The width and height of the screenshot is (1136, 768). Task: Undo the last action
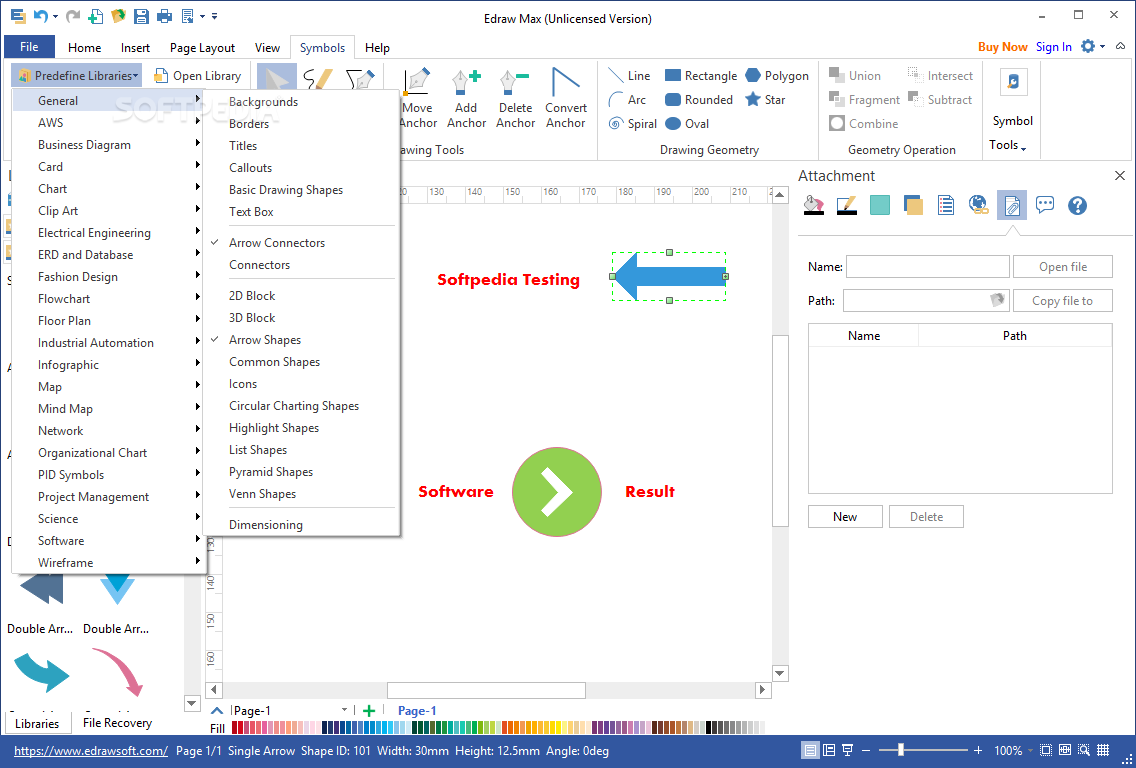tap(40, 16)
